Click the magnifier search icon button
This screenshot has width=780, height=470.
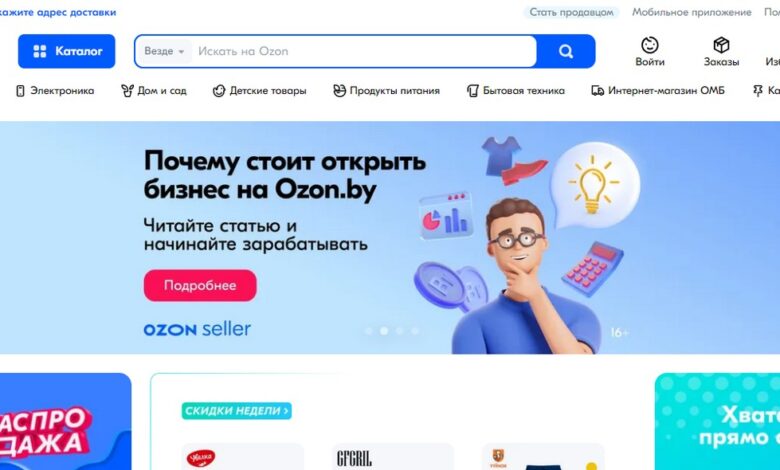point(566,51)
